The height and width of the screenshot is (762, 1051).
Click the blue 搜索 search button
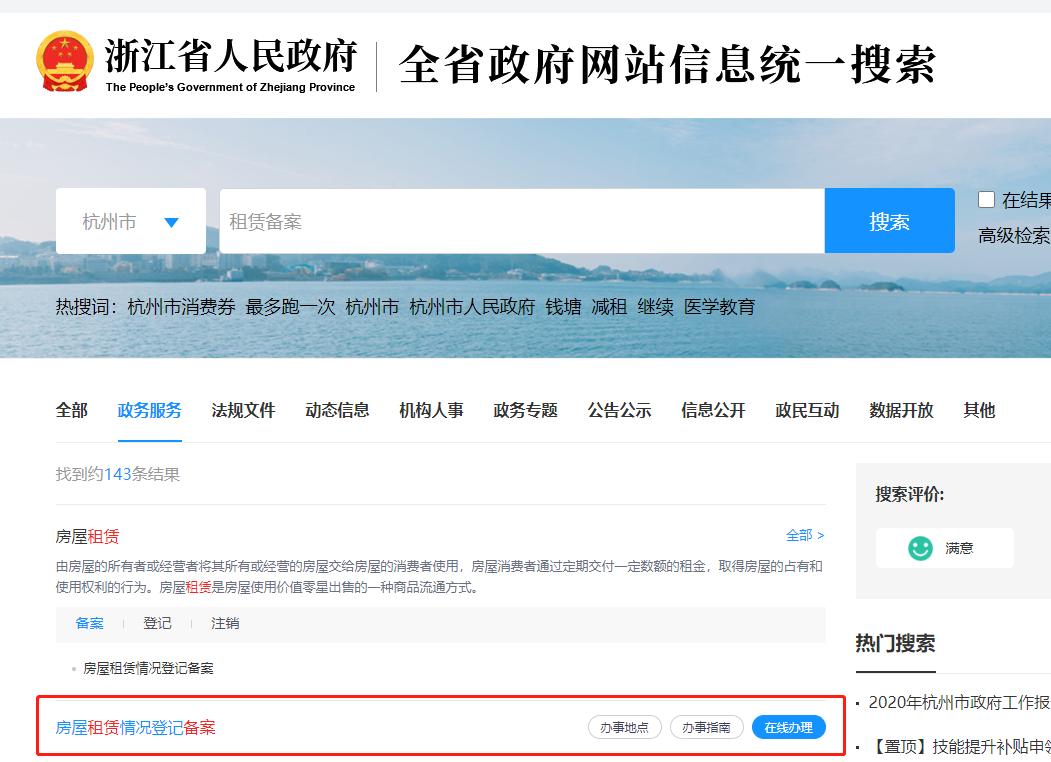point(889,220)
